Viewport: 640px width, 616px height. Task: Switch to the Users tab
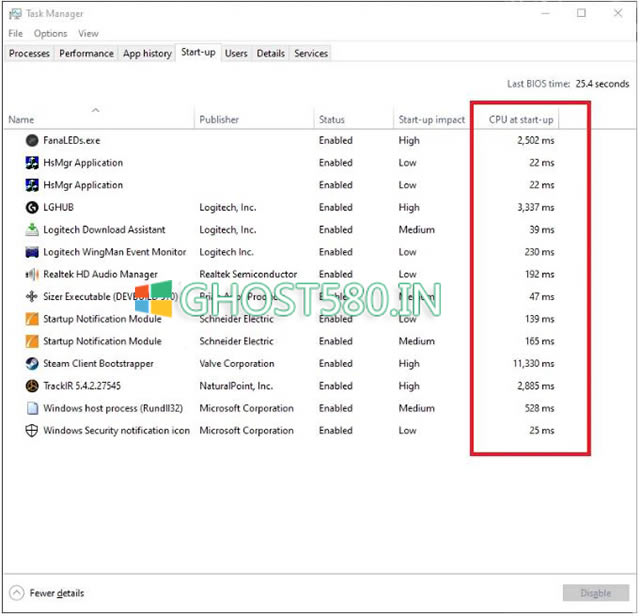[x=236, y=53]
